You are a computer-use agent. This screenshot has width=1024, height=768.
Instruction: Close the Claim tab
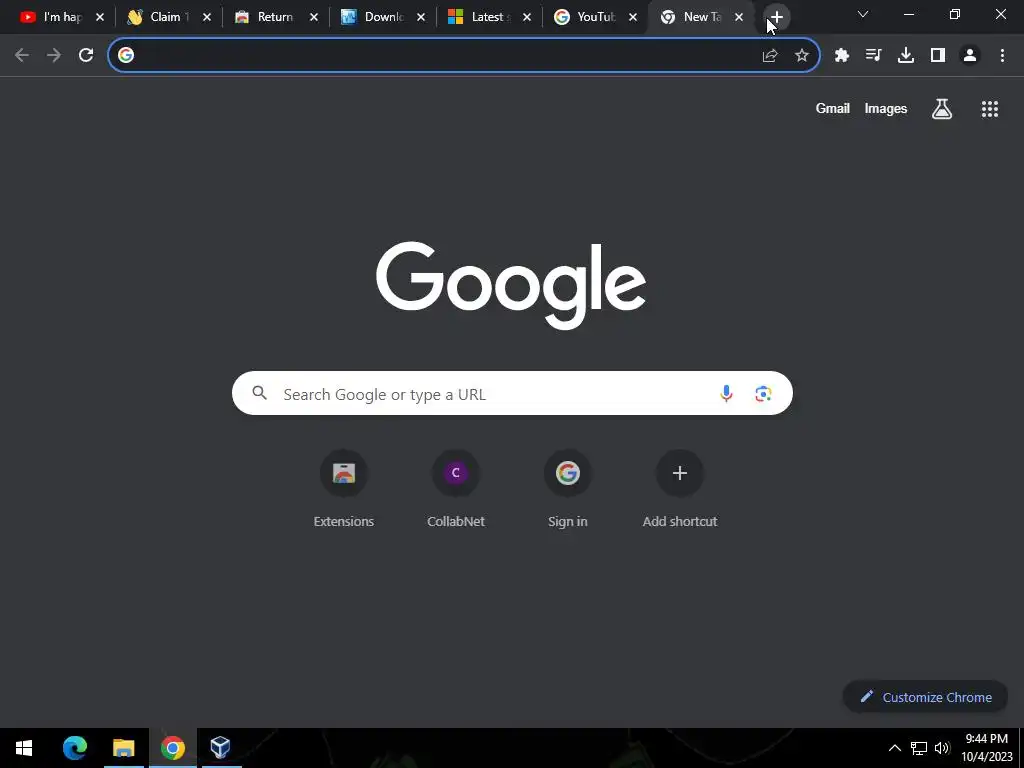pos(207,17)
